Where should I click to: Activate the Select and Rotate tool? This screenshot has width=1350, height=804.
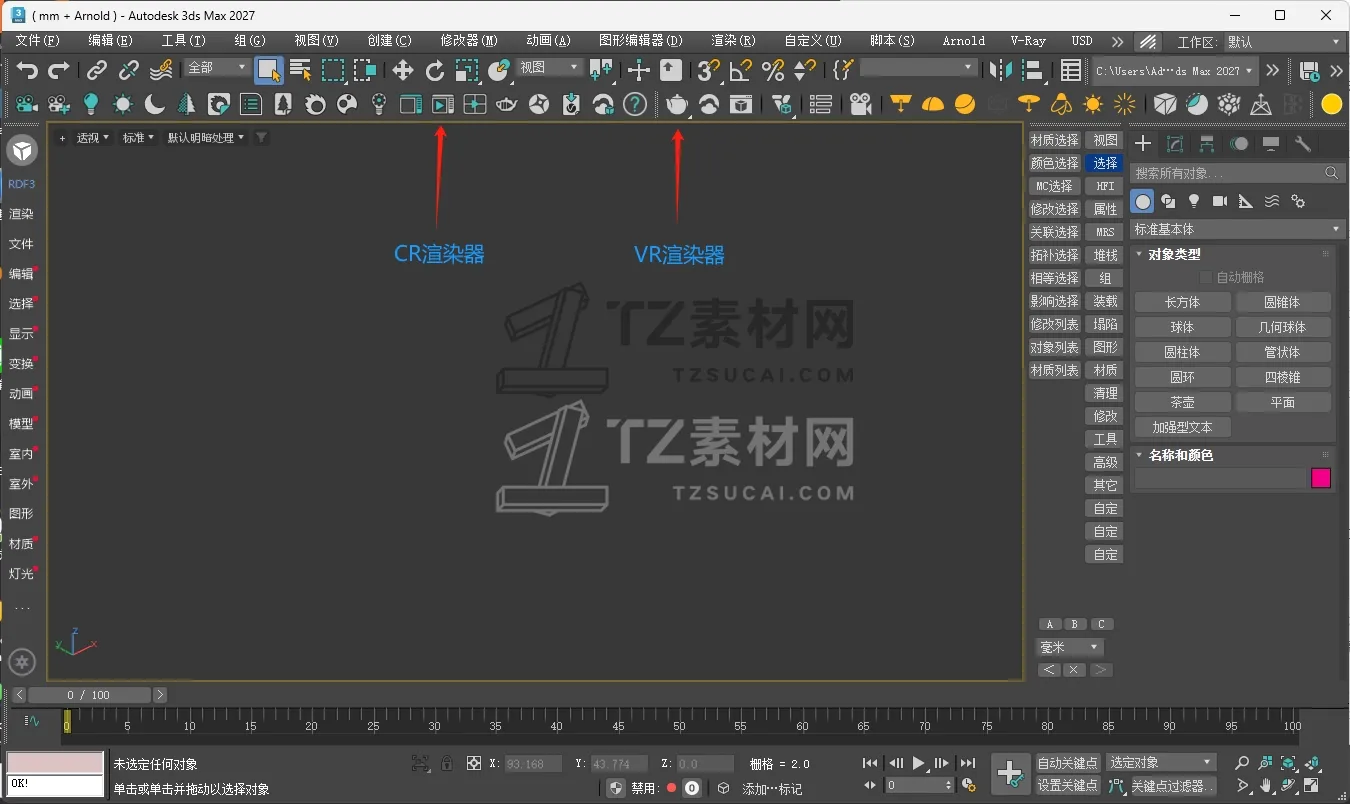click(x=434, y=69)
